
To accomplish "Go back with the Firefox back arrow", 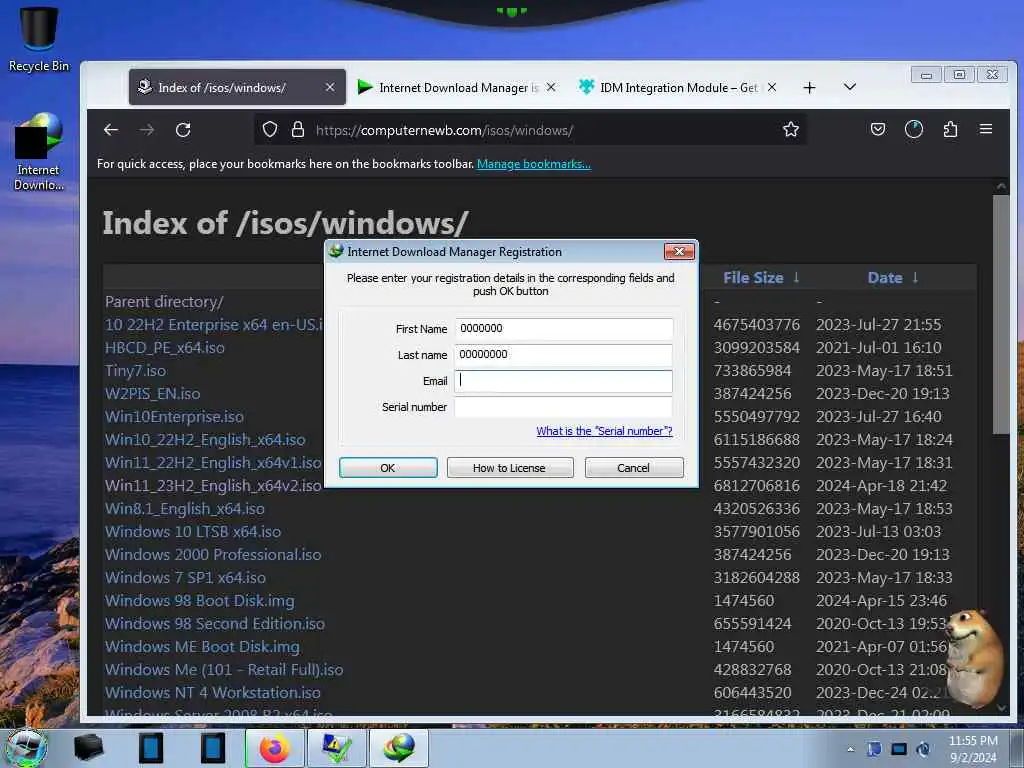I will [111, 130].
